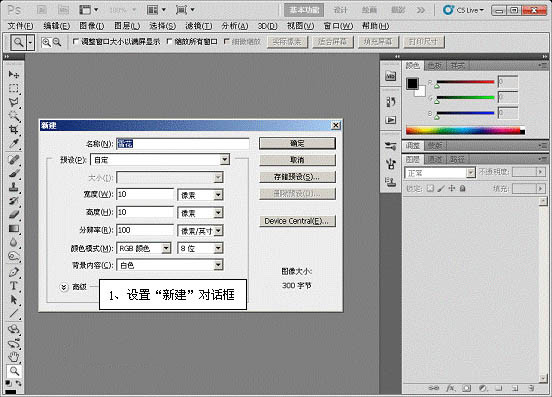Select the Rectangular Marquee tool
This screenshot has width=552, height=397.
tap(14, 88)
